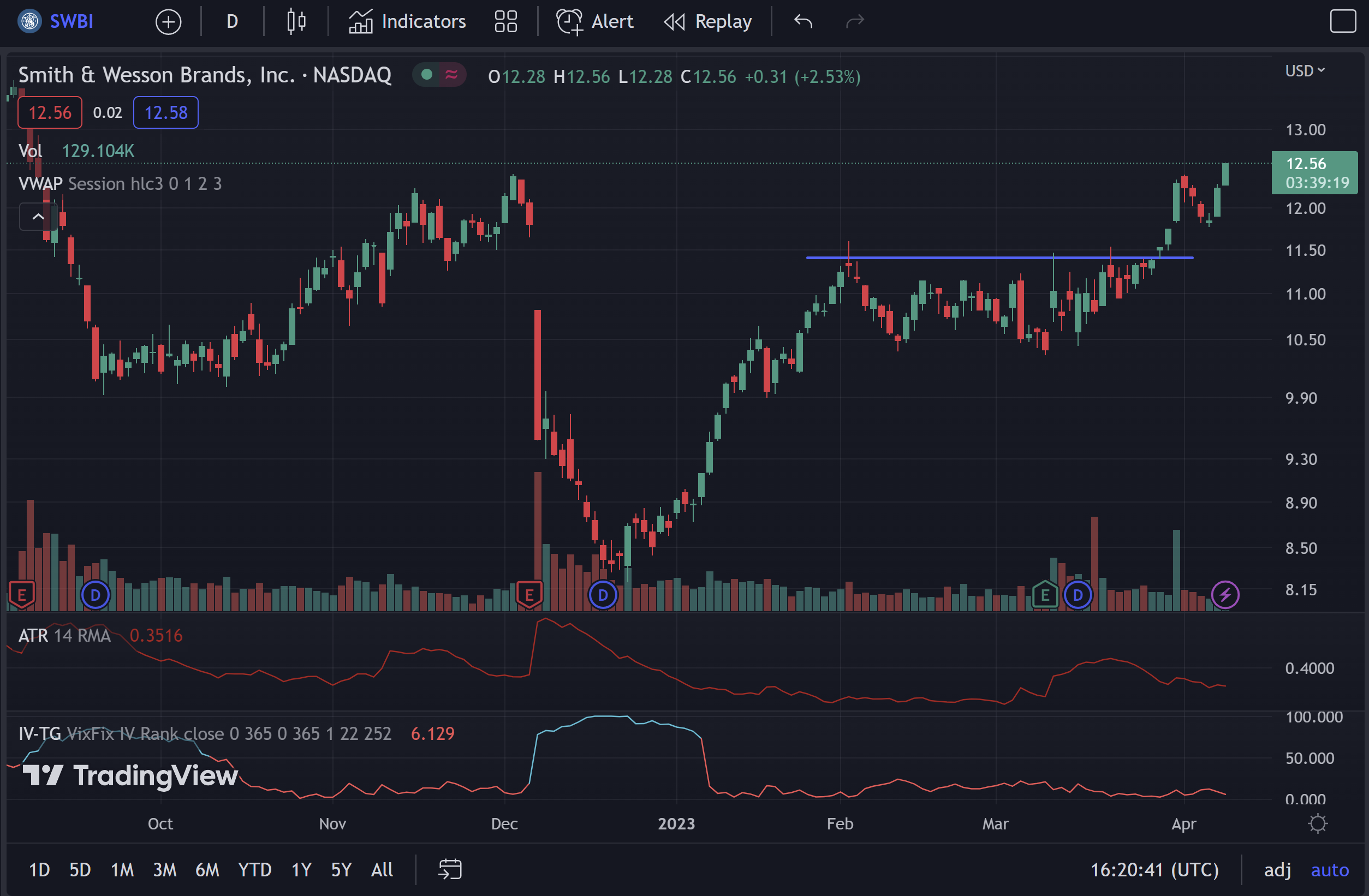Open the Indicators panel
The width and height of the screenshot is (1369, 896).
point(407,22)
